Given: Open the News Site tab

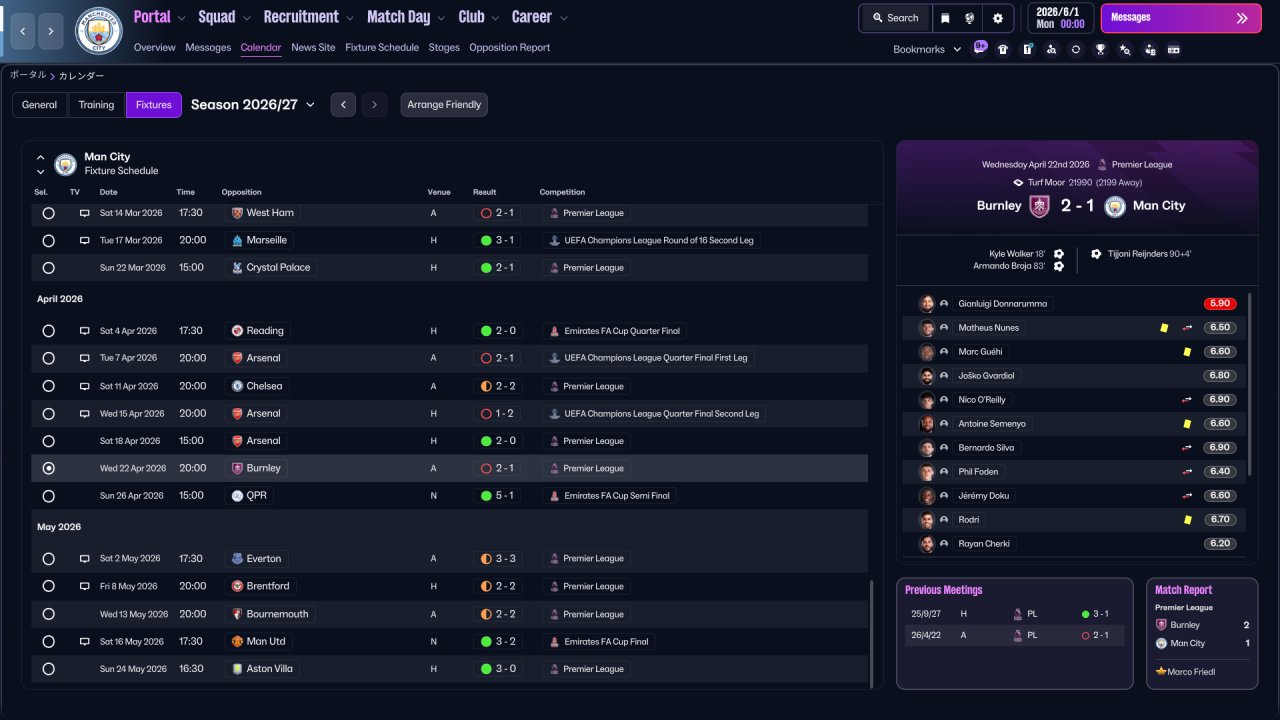Looking at the screenshot, I should [313, 48].
